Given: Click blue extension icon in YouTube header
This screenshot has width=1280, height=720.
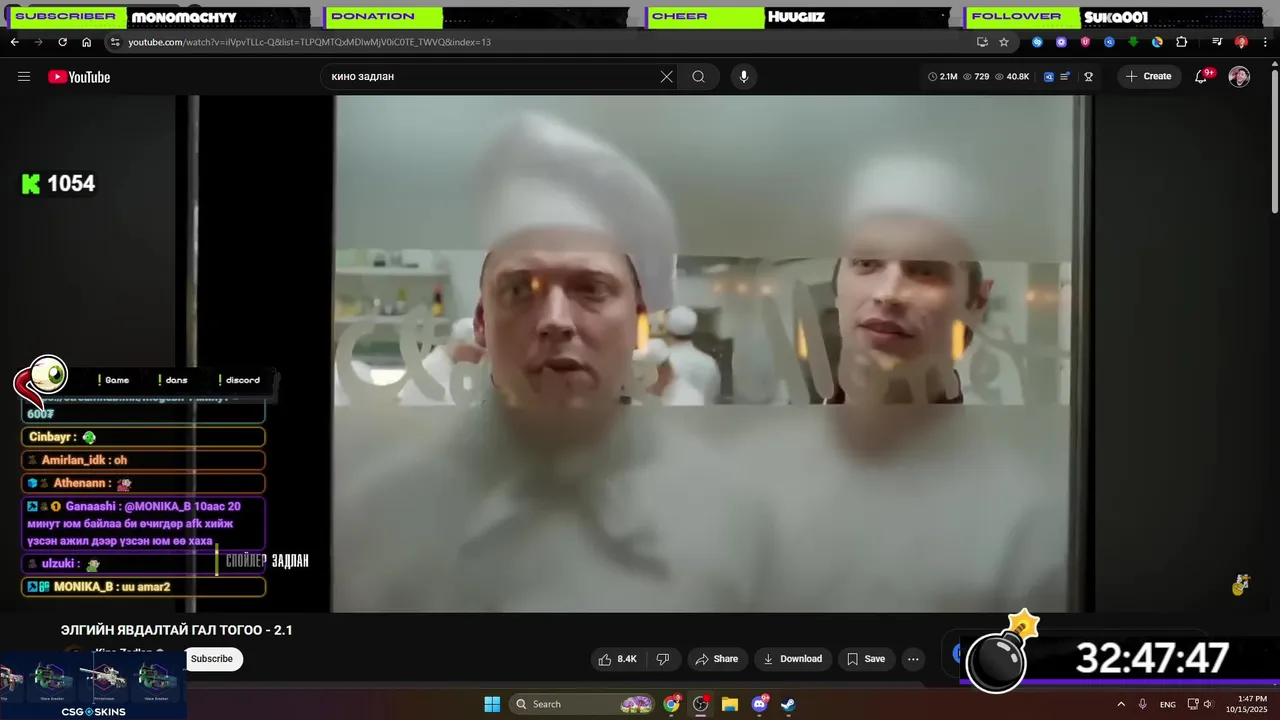Looking at the screenshot, I should tap(1049, 77).
